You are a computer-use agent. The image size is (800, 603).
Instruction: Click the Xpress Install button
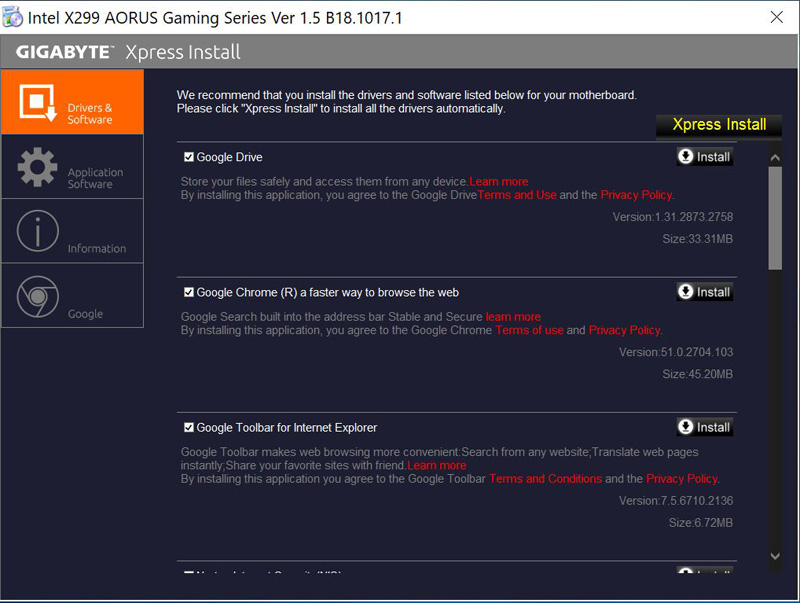[x=719, y=125]
